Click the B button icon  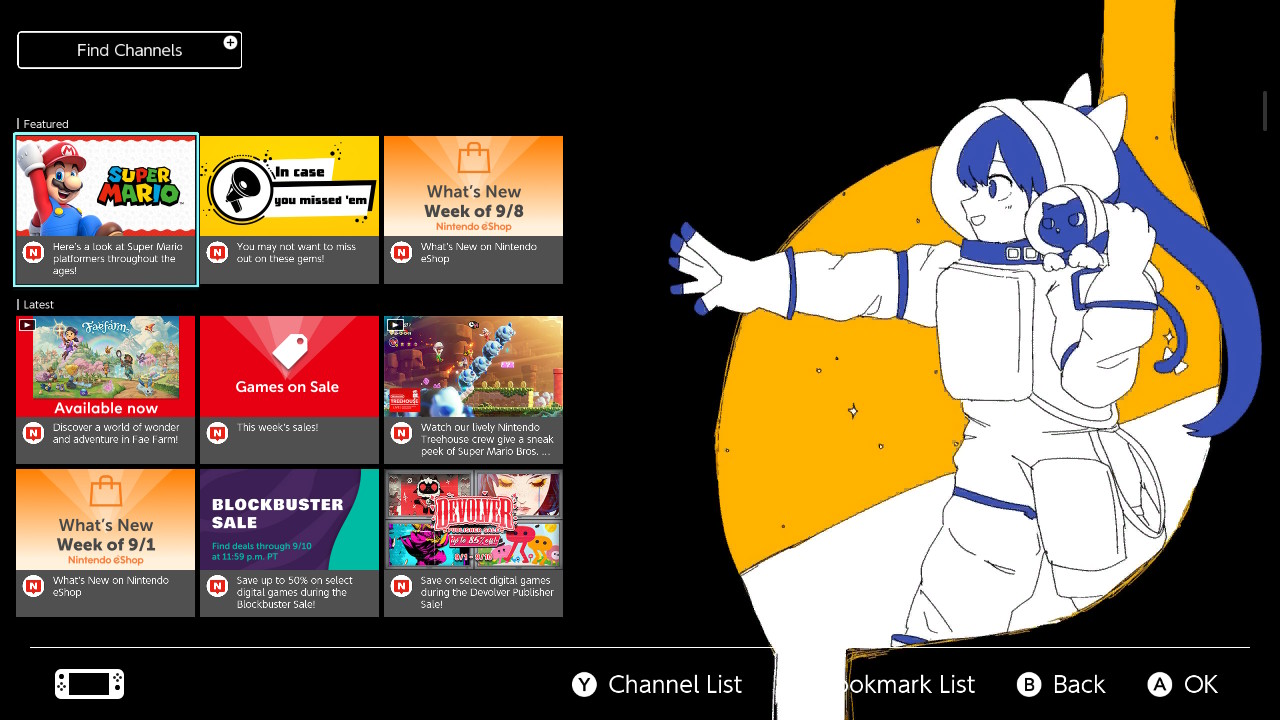(1029, 684)
